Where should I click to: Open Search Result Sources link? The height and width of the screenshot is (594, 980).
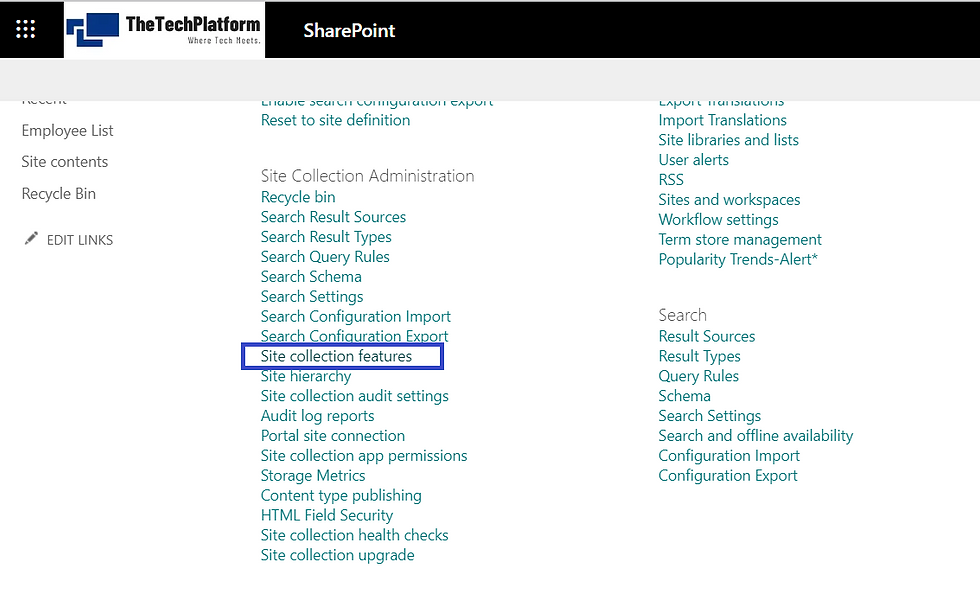tap(333, 217)
